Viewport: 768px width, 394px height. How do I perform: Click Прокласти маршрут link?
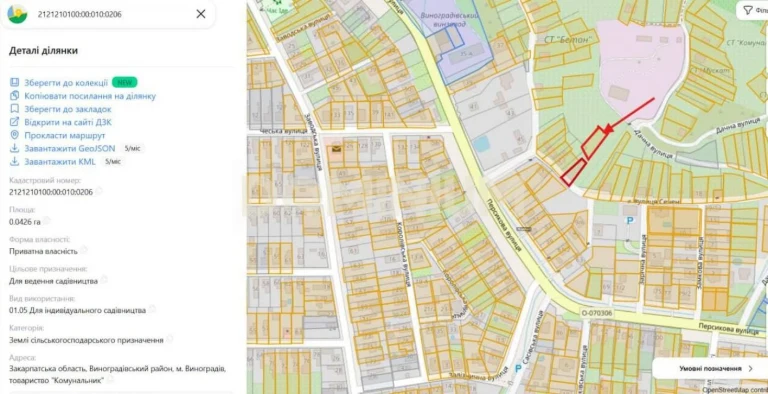(65, 135)
